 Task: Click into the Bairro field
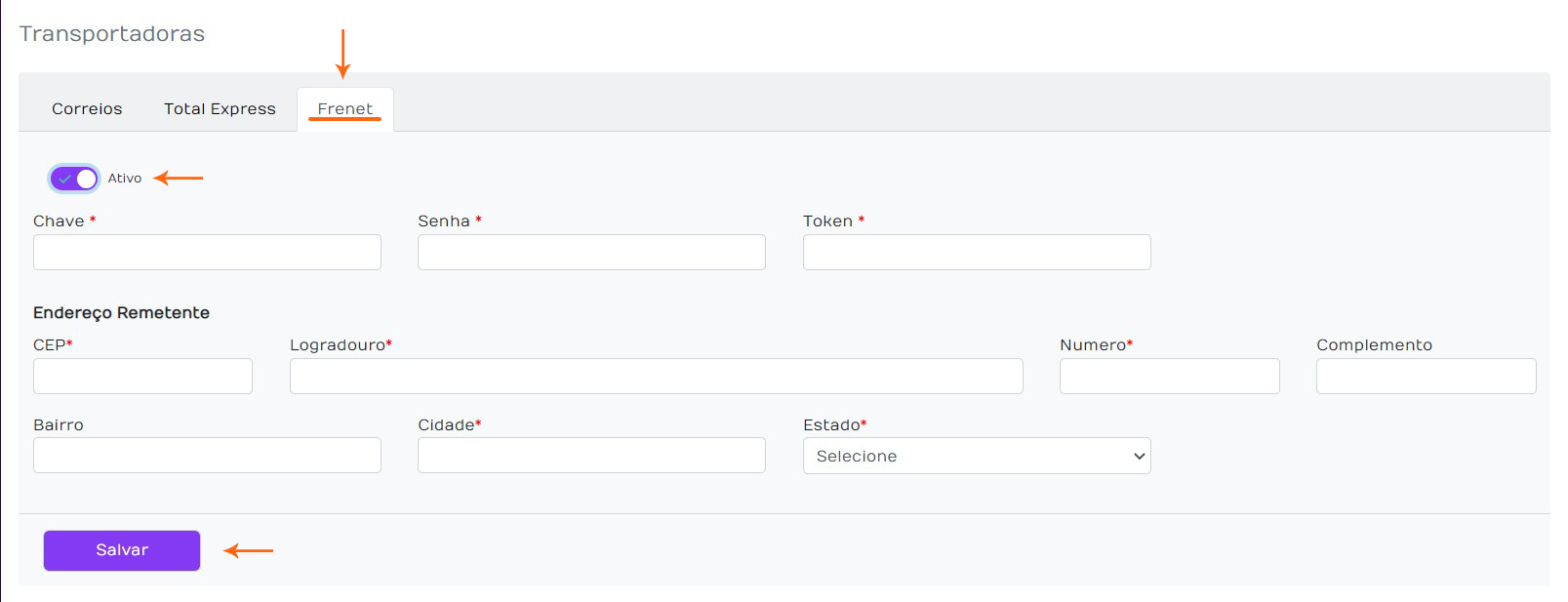pos(207,456)
